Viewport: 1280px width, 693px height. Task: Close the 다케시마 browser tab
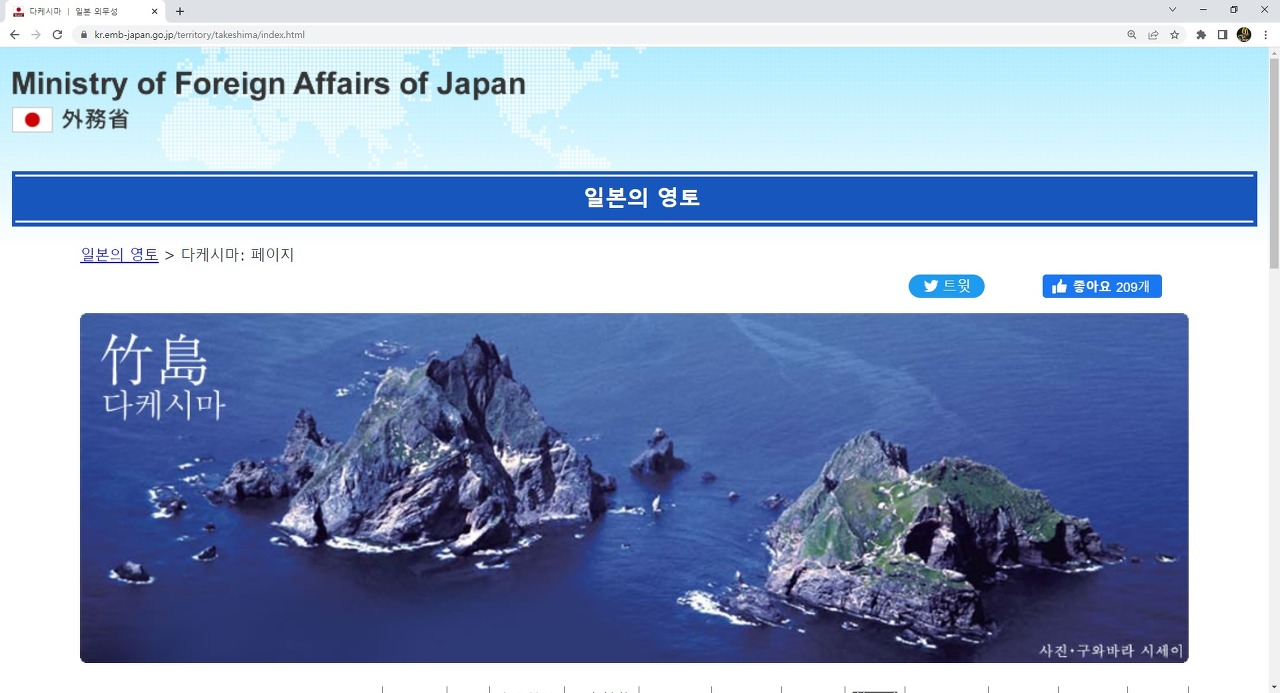pos(153,11)
